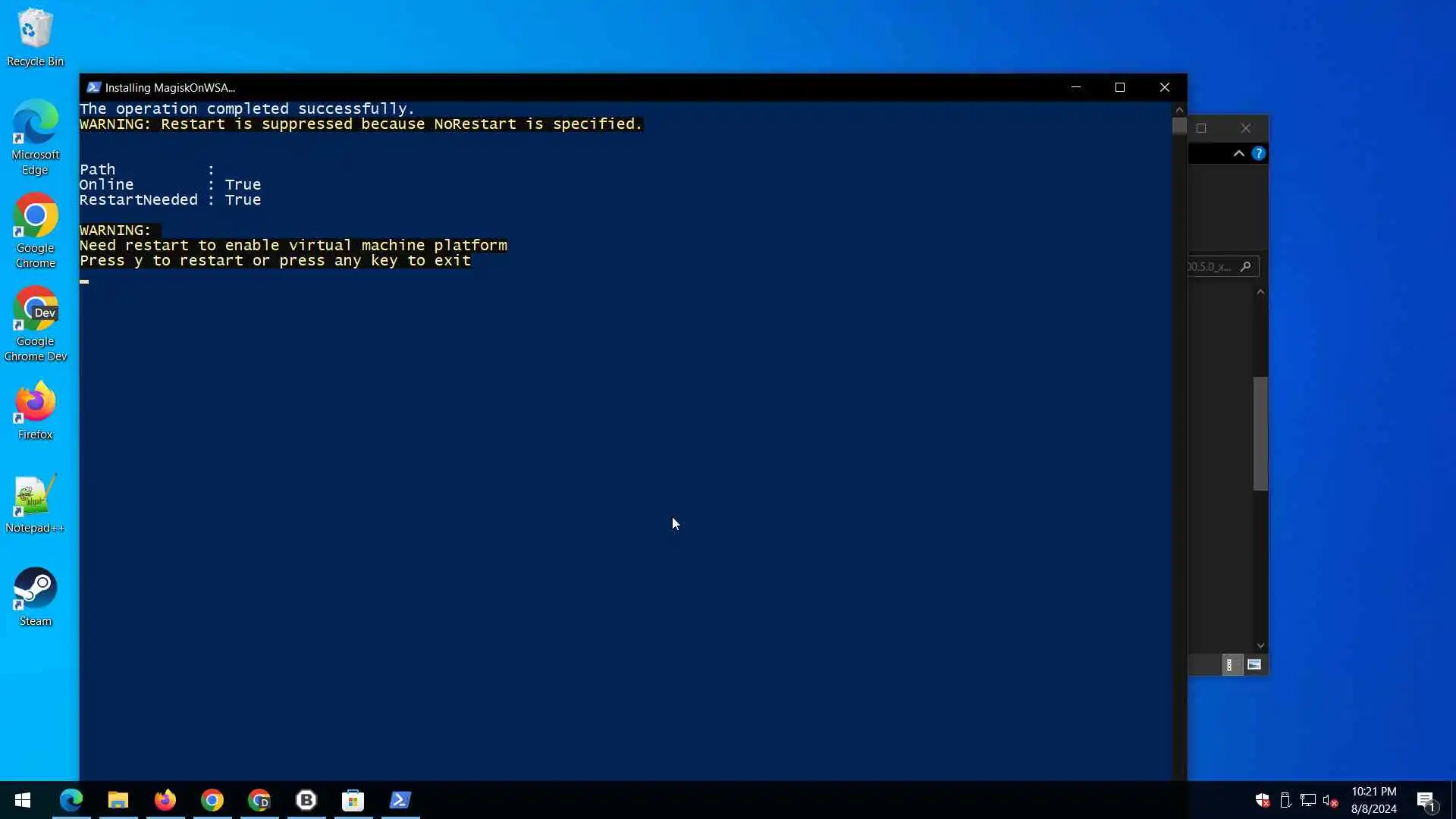The width and height of the screenshot is (1456, 819).
Task: Click the PowerShell title bar system icon
Action: click(93, 87)
